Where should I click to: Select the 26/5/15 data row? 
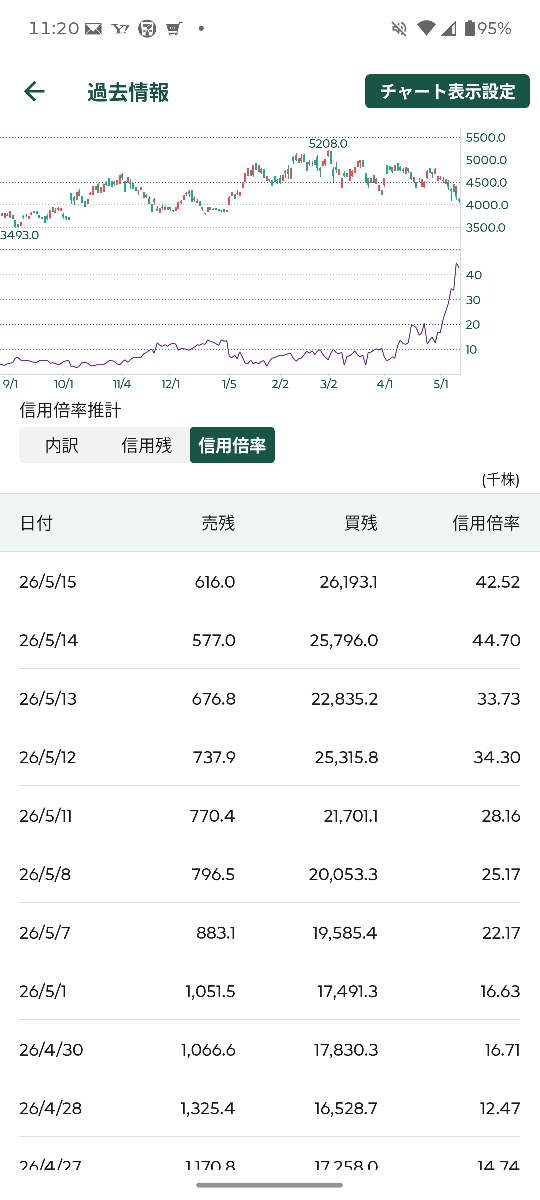pos(270,581)
